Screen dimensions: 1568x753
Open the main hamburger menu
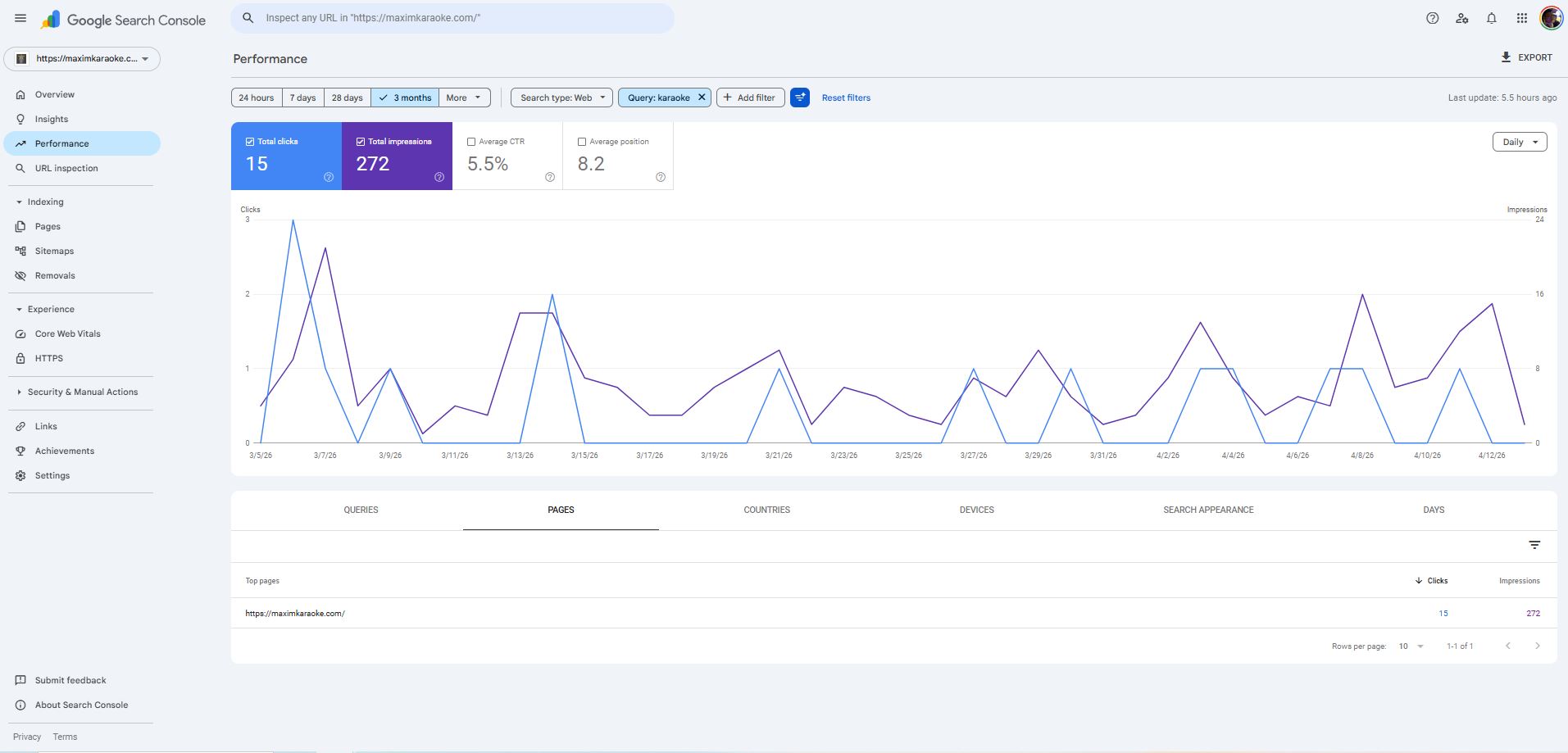coord(20,18)
